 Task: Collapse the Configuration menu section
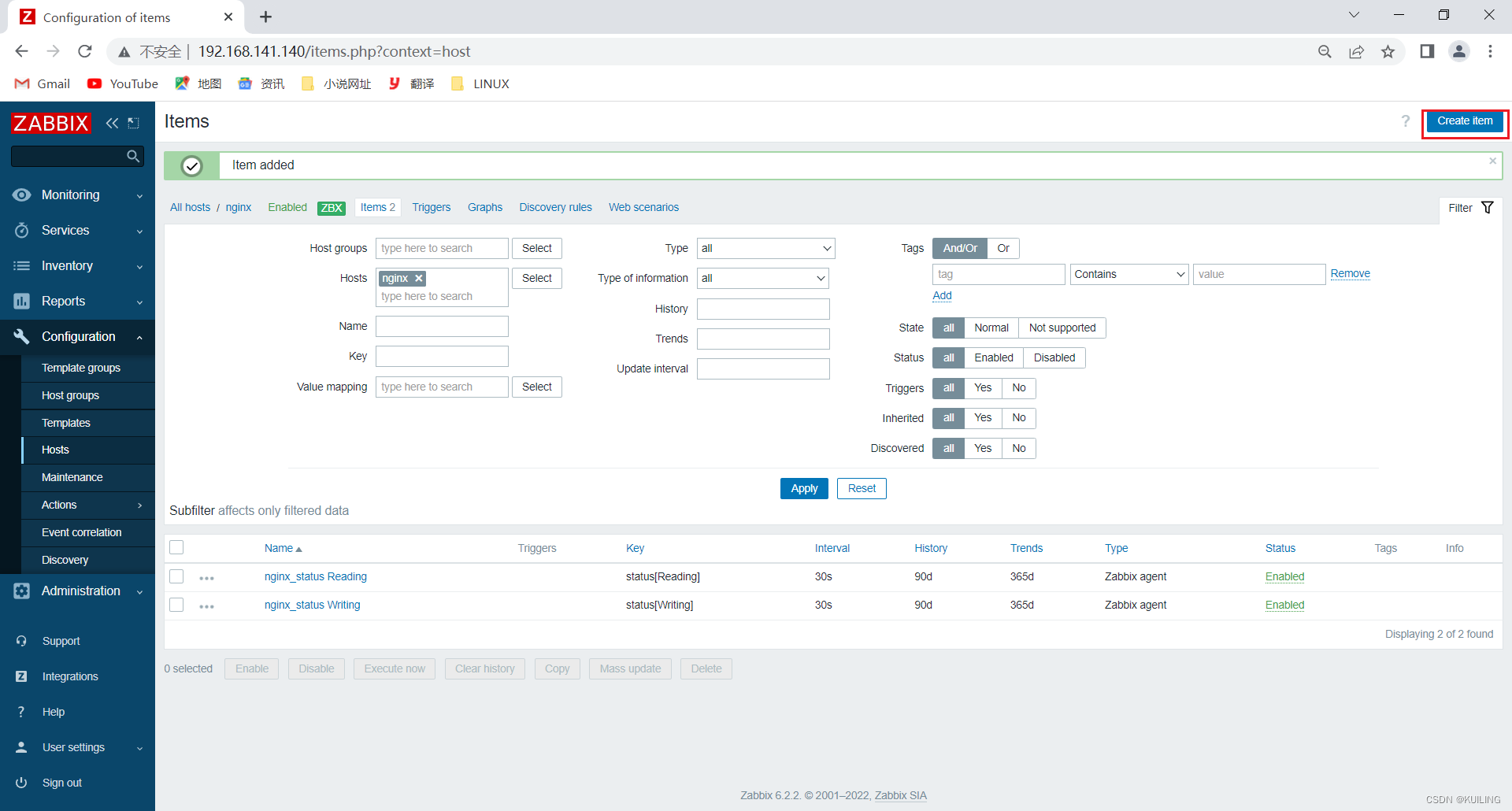pos(139,337)
